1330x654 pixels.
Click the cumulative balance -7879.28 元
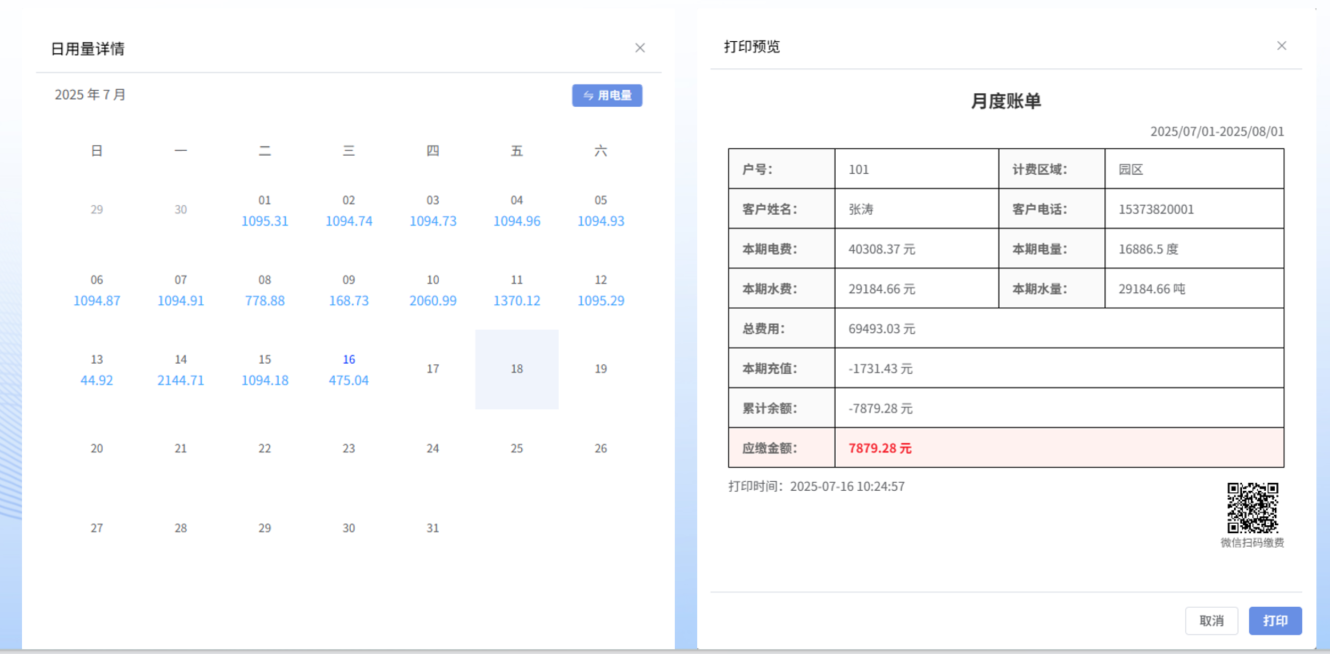[881, 409]
